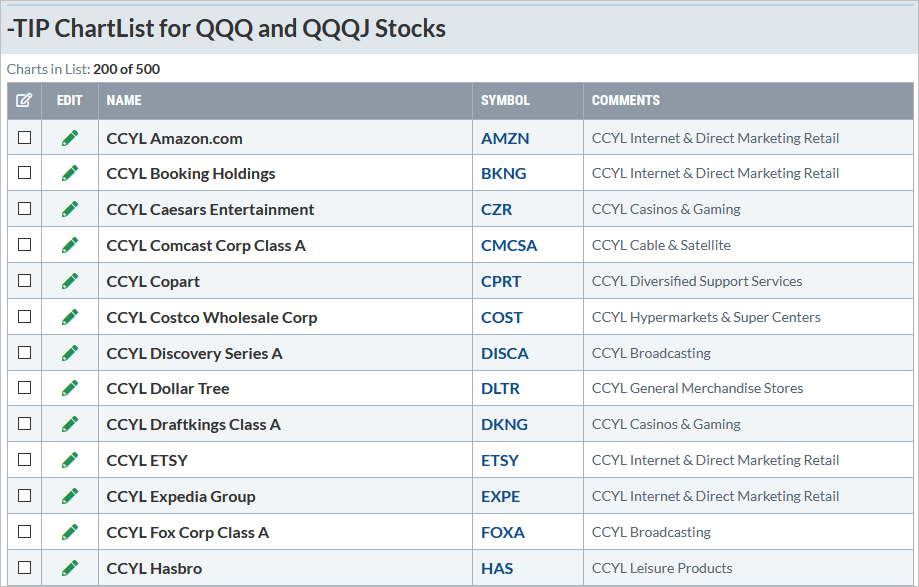This screenshot has height=587, width=919.
Task: Click the 200 of 500 chart count
Action: (x=126, y=69)
